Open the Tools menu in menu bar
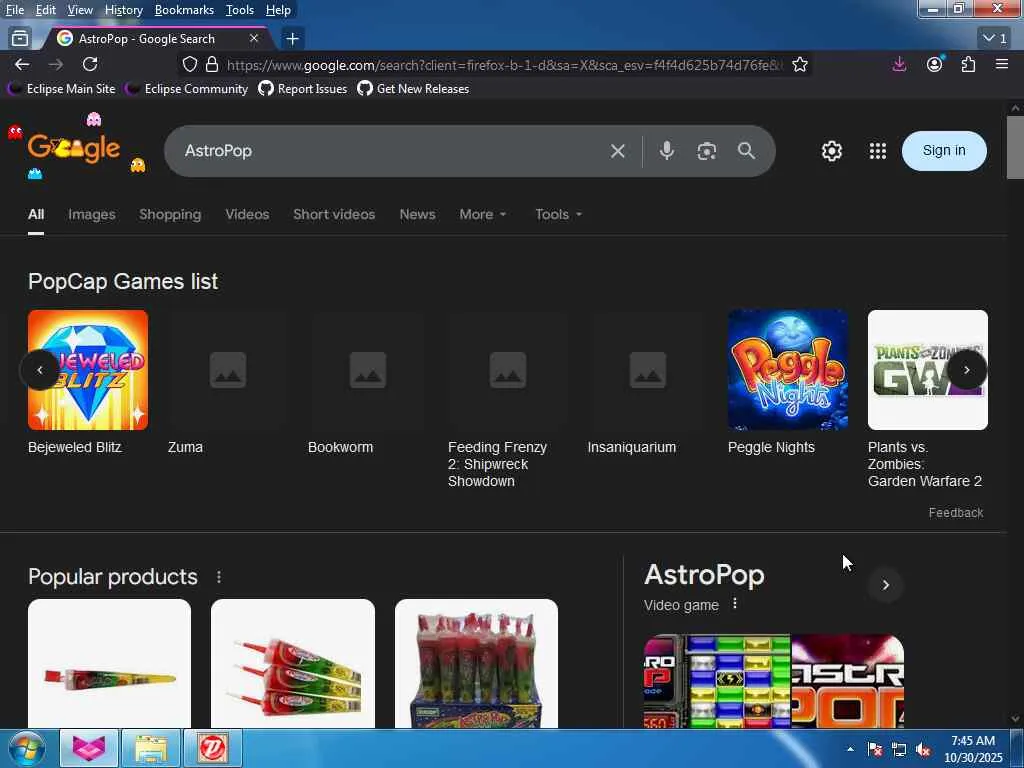 [x=240, y=10]
